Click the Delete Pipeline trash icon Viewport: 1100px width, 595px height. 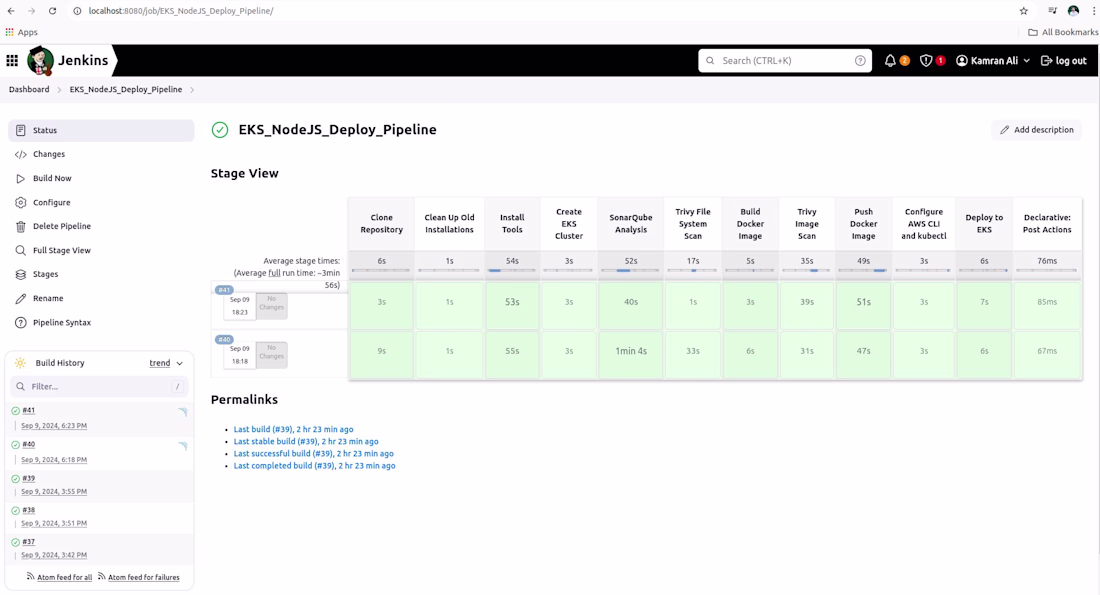[20, 227]
